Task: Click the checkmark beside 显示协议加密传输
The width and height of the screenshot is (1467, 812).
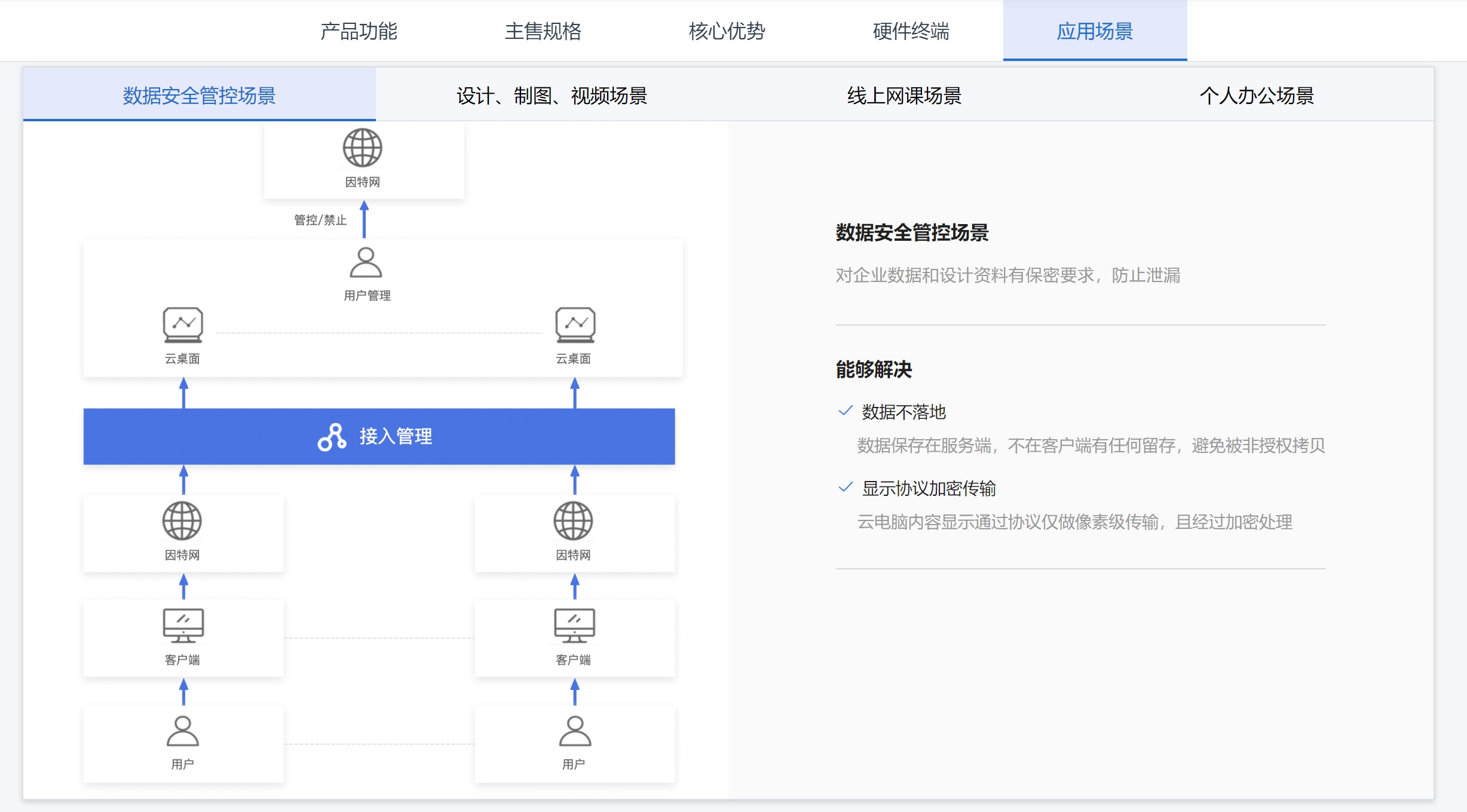Action: pyautogui.click(x=845, y=487)
